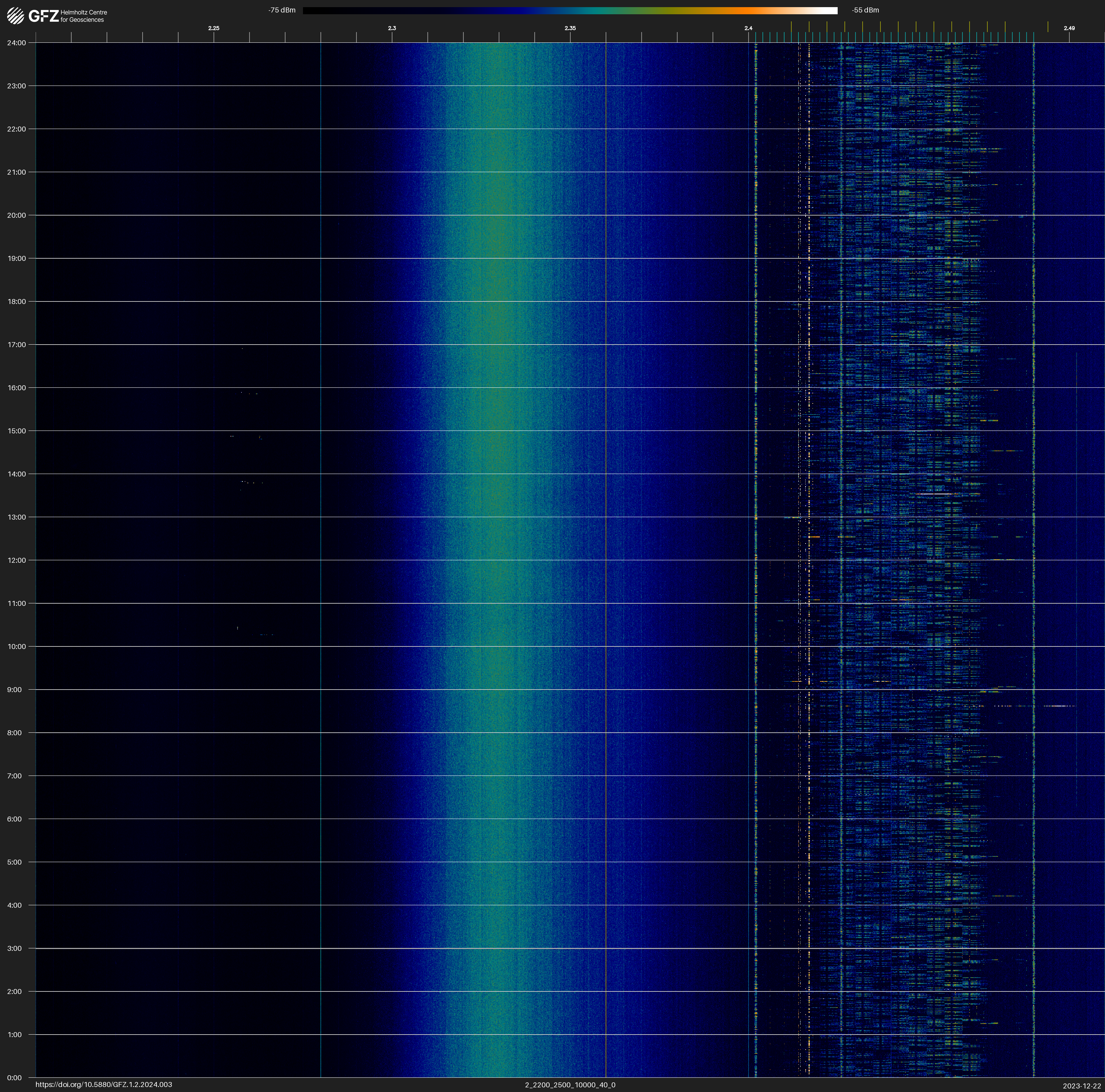Click the 9:00 time axis label
The width and height of the screenshot is (1105, 1092).
point(14,690)
